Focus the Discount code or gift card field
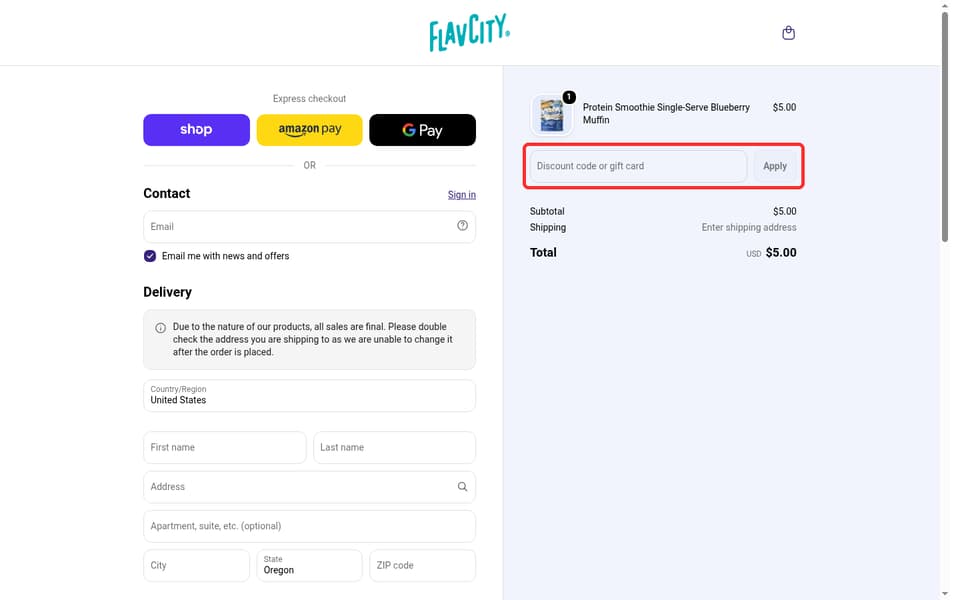This screenshot has height=600, width=960. point(638,166)
